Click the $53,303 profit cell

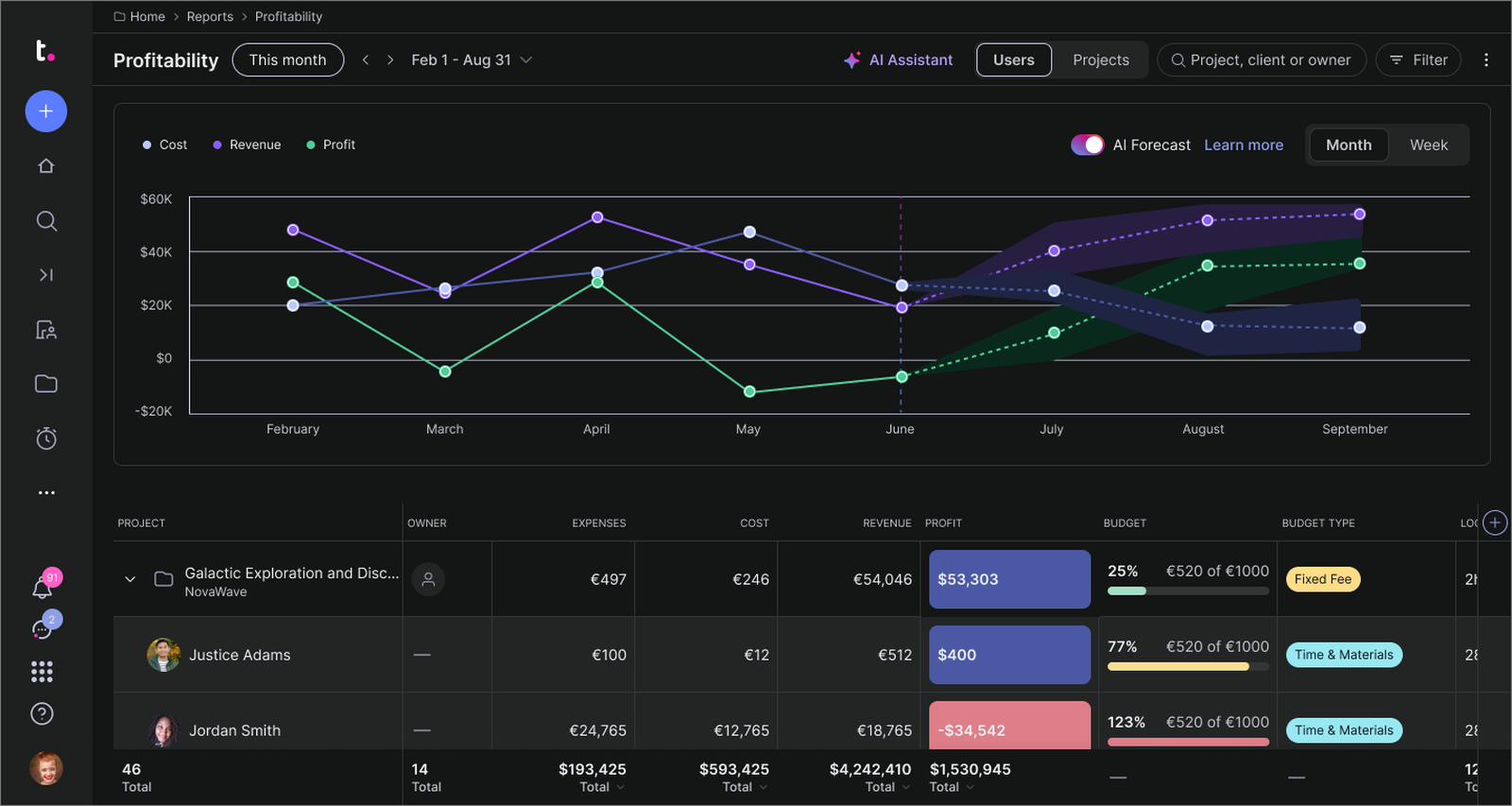tap(1009, 579)
